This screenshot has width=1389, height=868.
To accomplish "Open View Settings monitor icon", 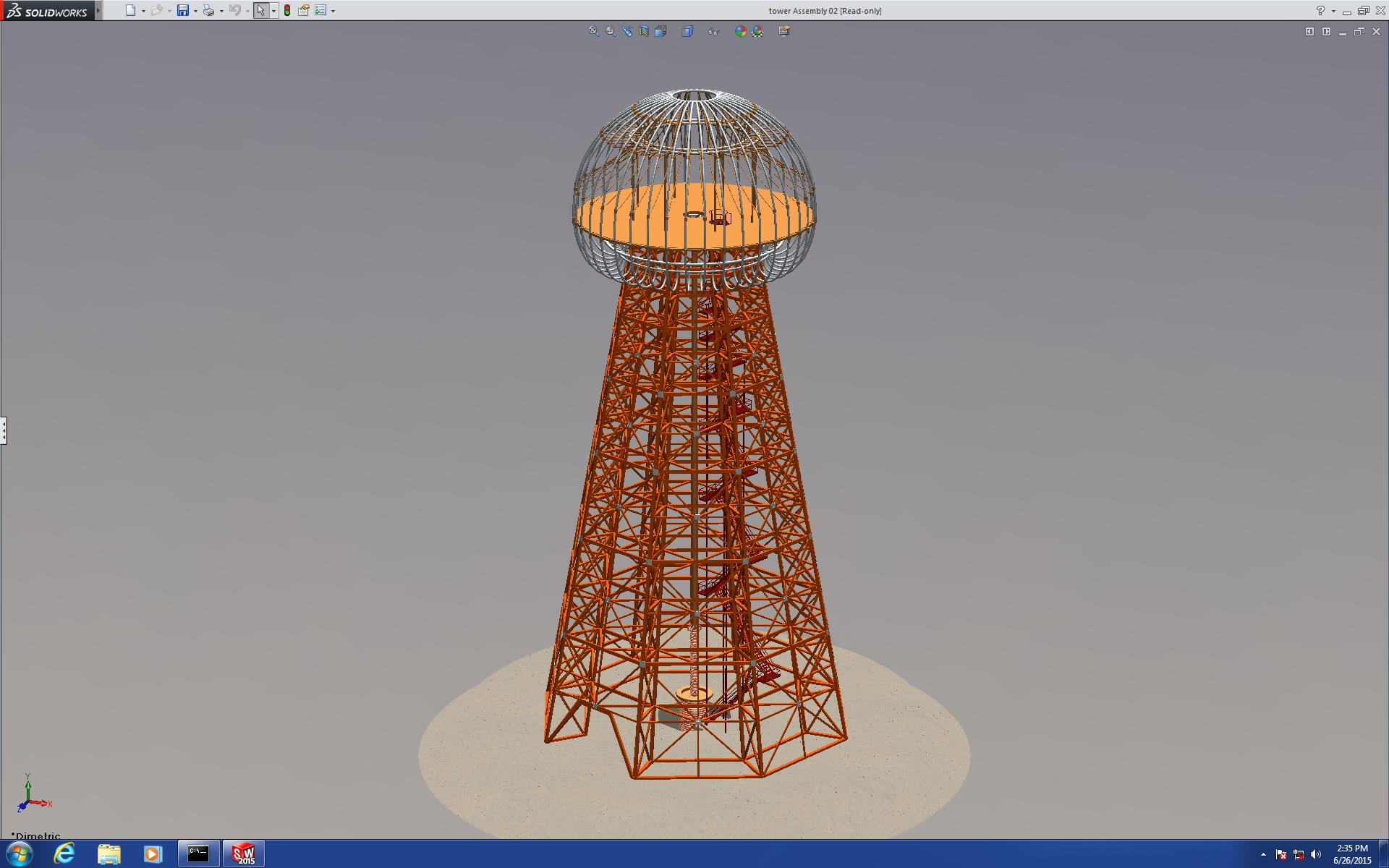I will (x=784, y=31).
